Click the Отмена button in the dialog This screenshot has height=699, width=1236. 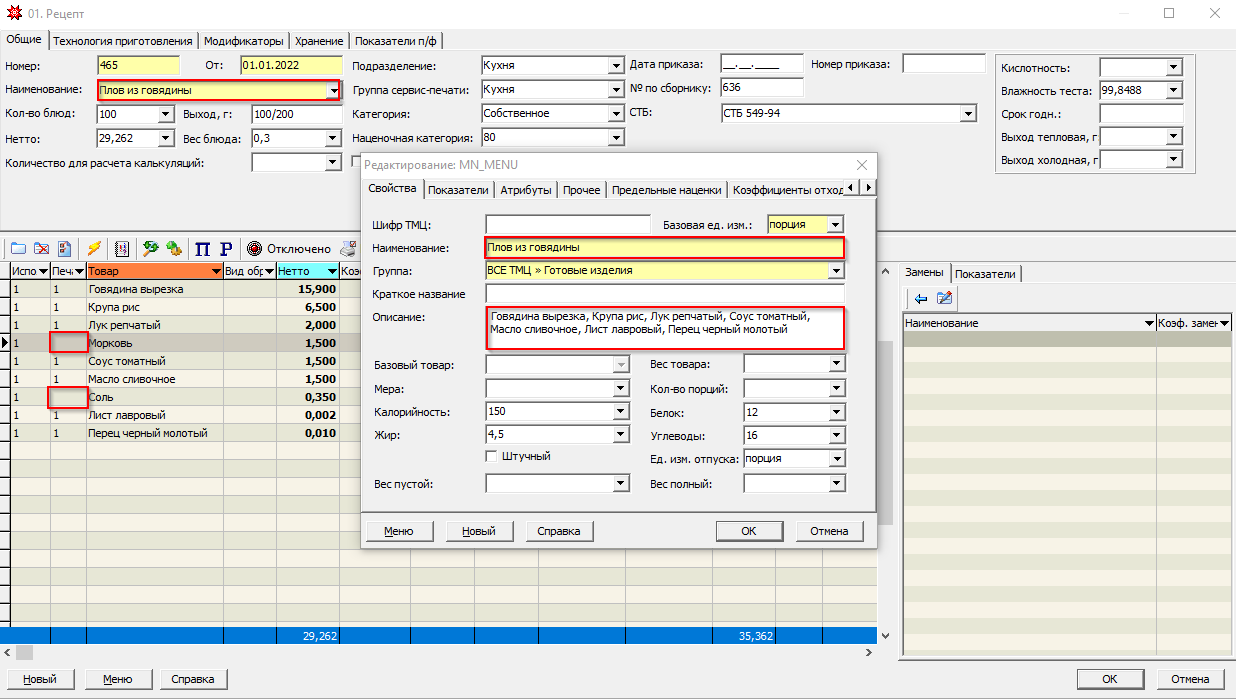pyautogui.click(x=829, y=531)
